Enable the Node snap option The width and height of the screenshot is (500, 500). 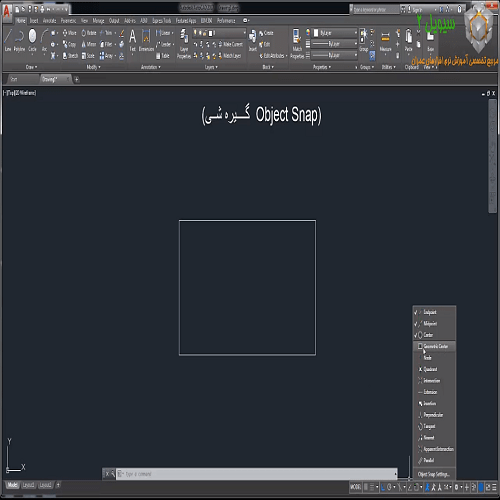pyautogui.click(x=434, y=358)
